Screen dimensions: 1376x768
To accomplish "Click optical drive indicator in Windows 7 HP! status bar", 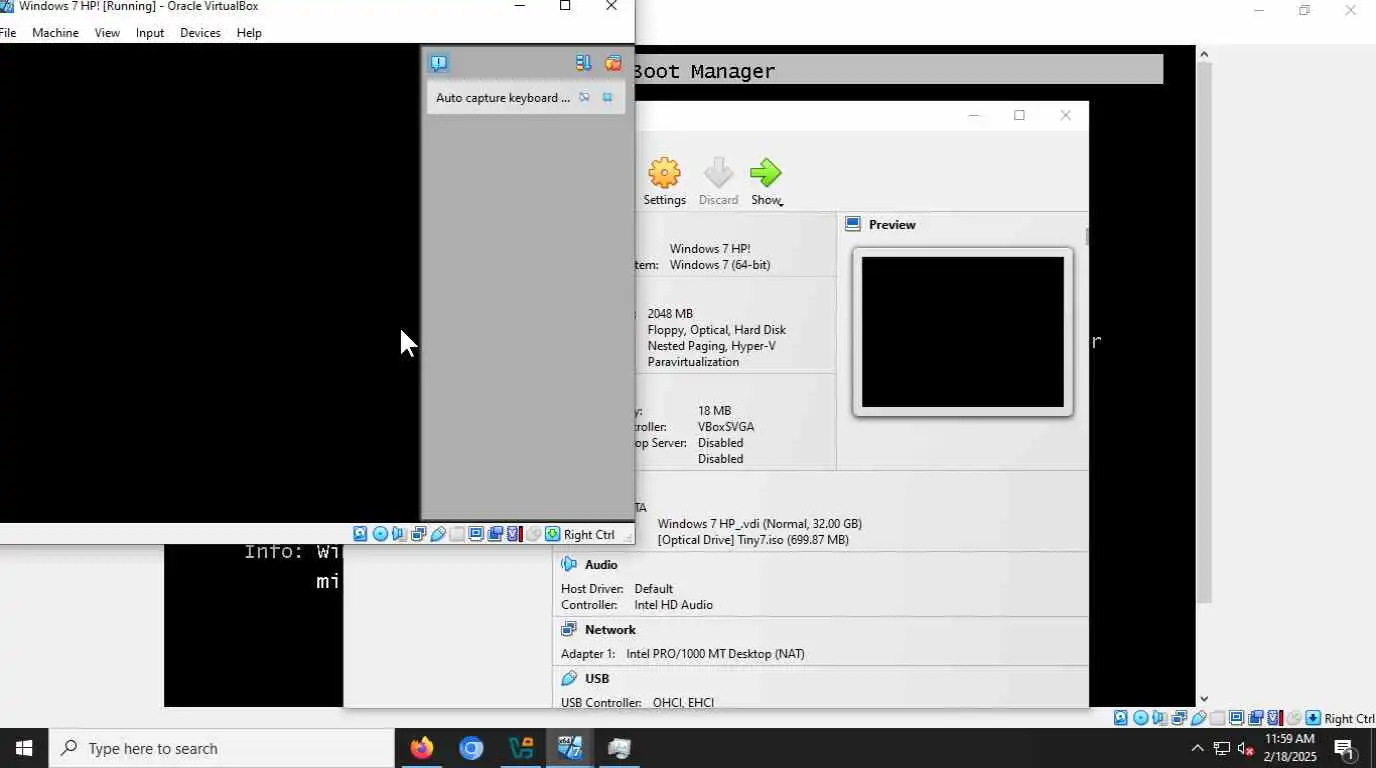I will click(x=380, y=534).
